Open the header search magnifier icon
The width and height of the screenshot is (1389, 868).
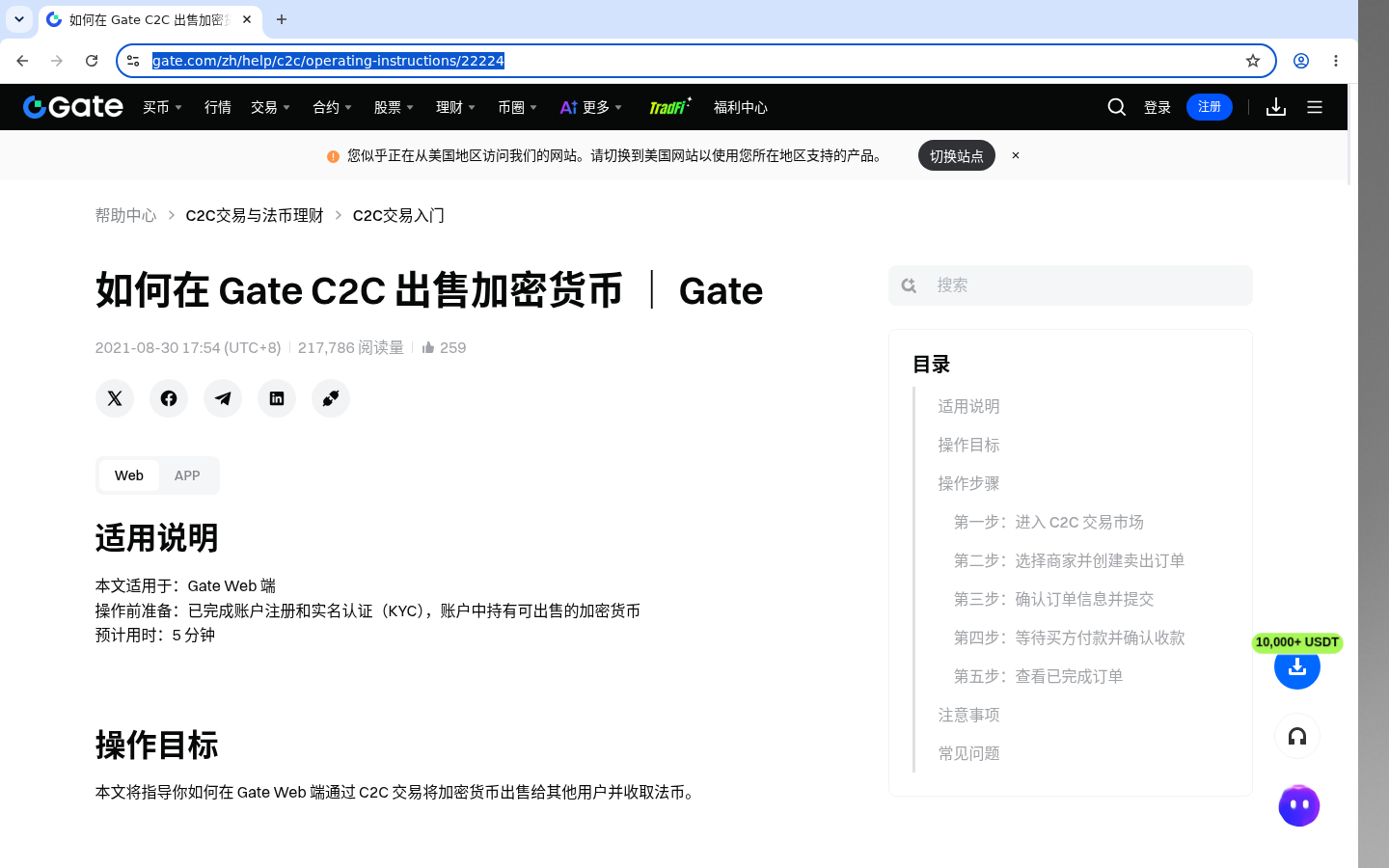[1116, 107]
